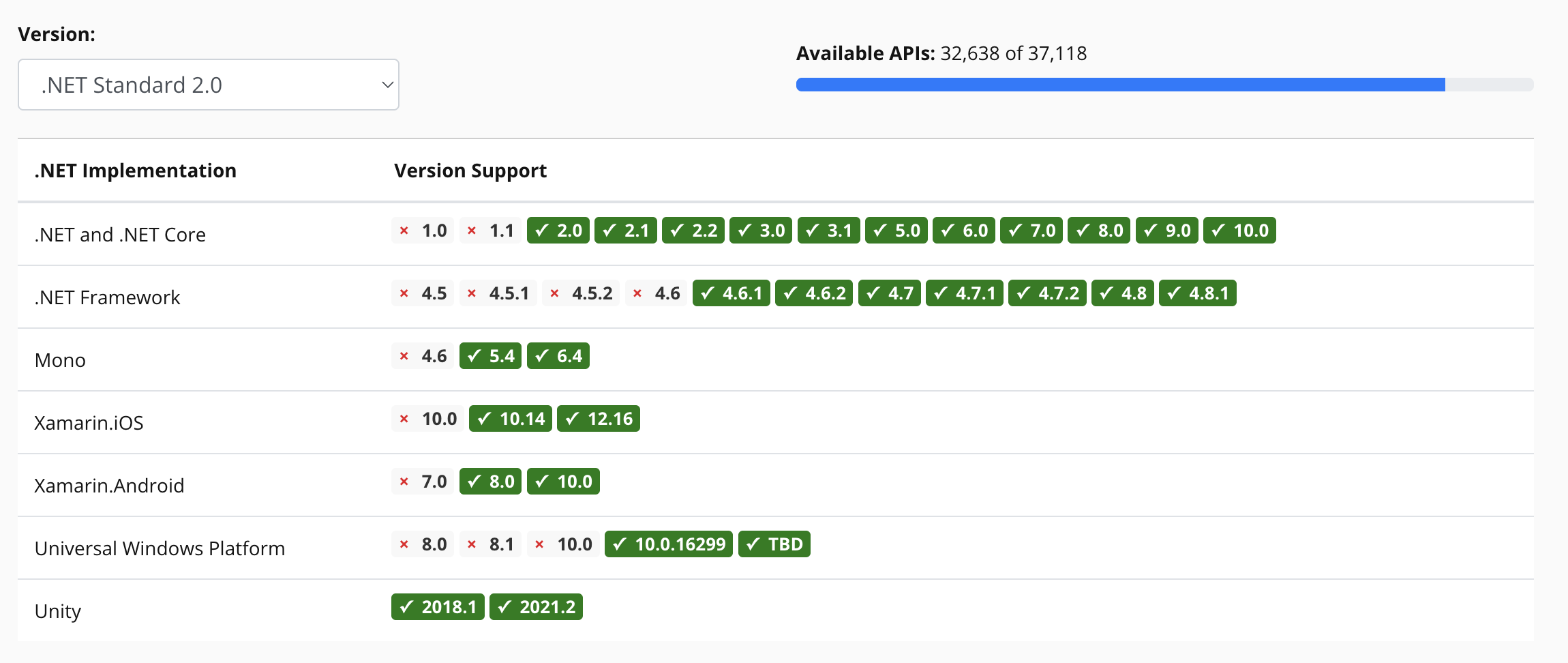Image resolution: width=1568 pixels, height=663 pixels.
Task: Click the Universal Windows Platform row label
Action: [160, 548]
